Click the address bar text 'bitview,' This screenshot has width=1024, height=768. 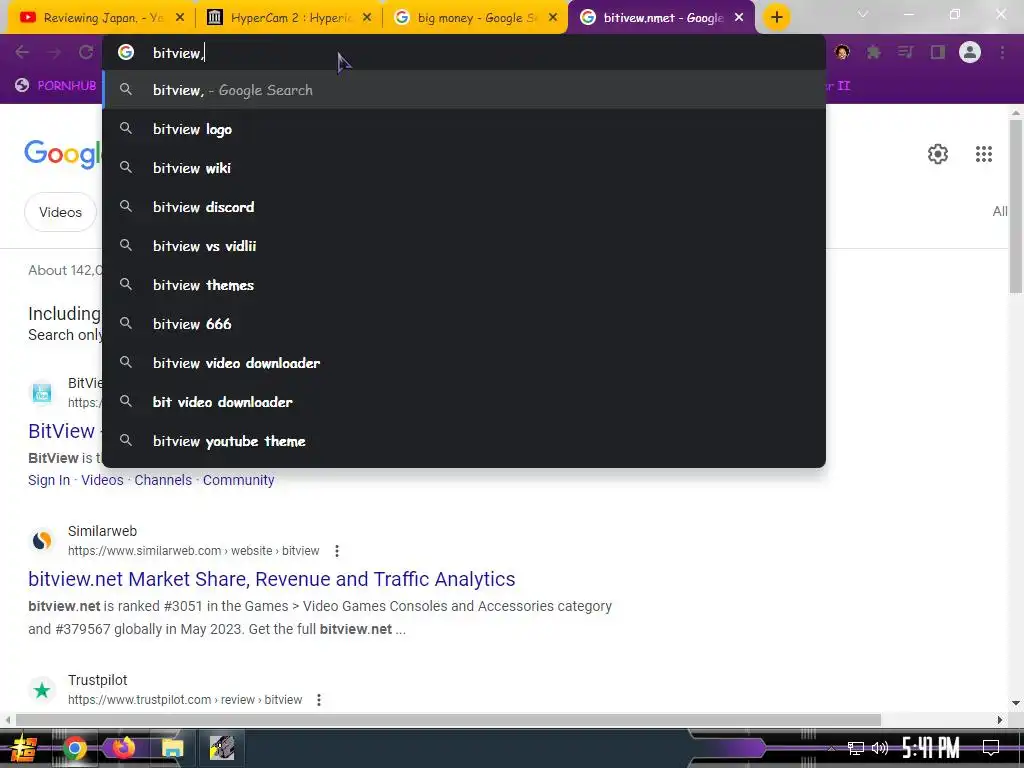click(178, 53)
